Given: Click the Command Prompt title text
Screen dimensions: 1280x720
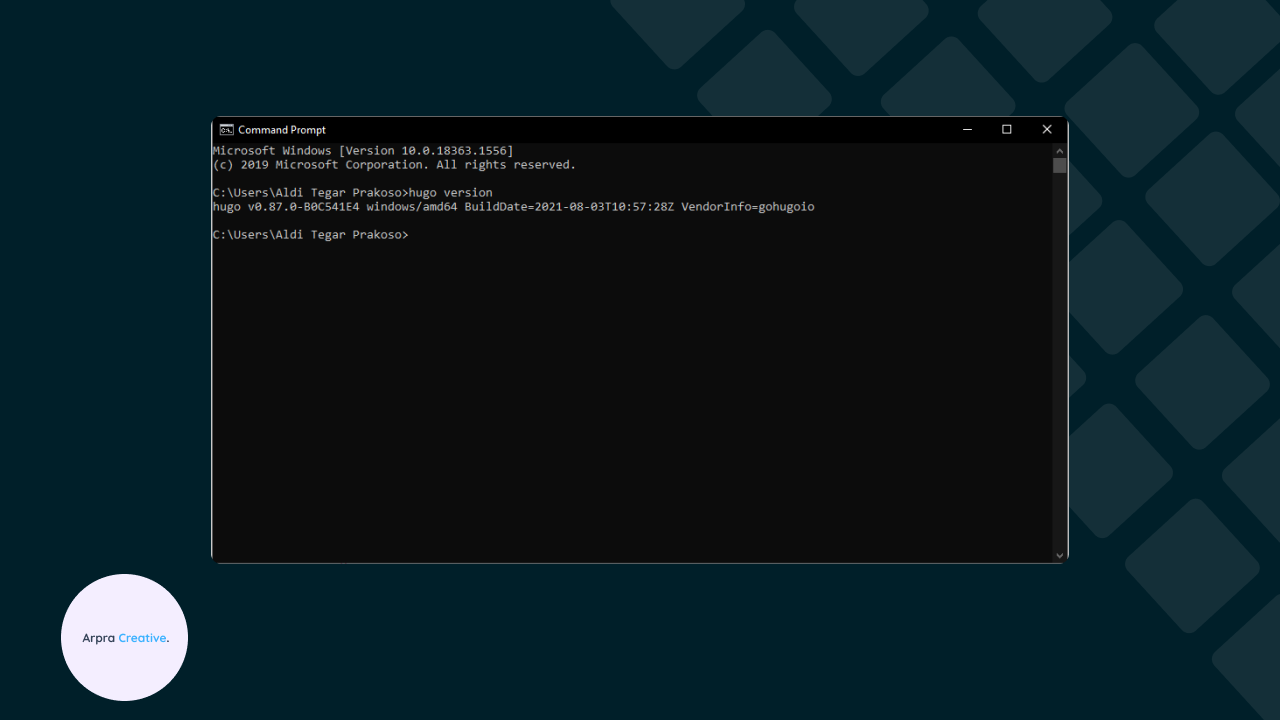Looking at the screenshot, I should click(x=282, y=130).
